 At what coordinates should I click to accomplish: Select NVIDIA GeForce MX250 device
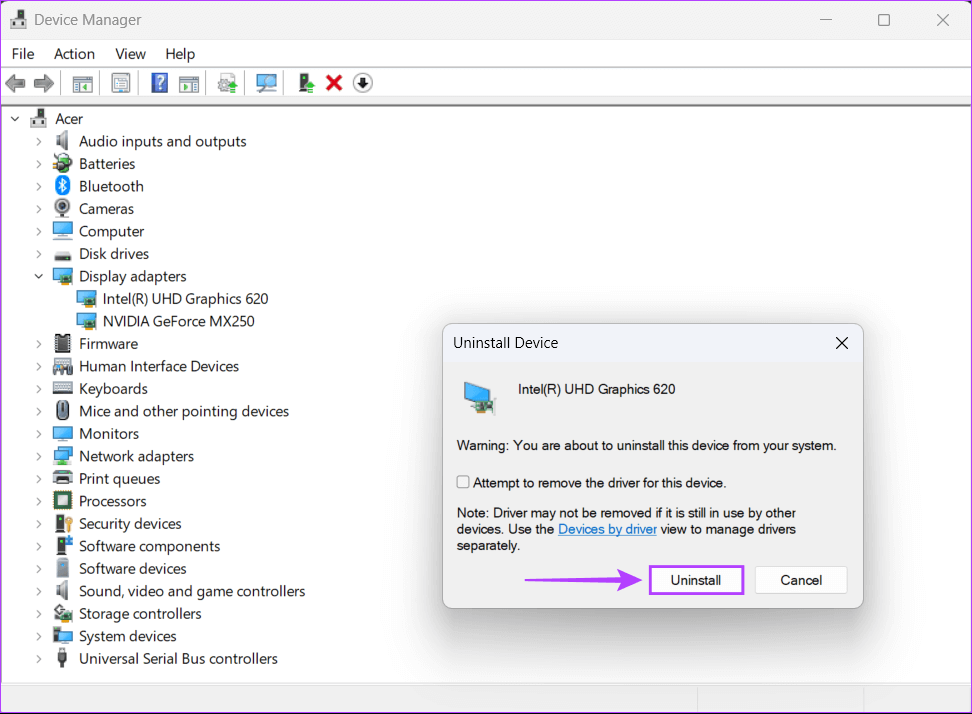pyautogui.click(x=179, y=321)
